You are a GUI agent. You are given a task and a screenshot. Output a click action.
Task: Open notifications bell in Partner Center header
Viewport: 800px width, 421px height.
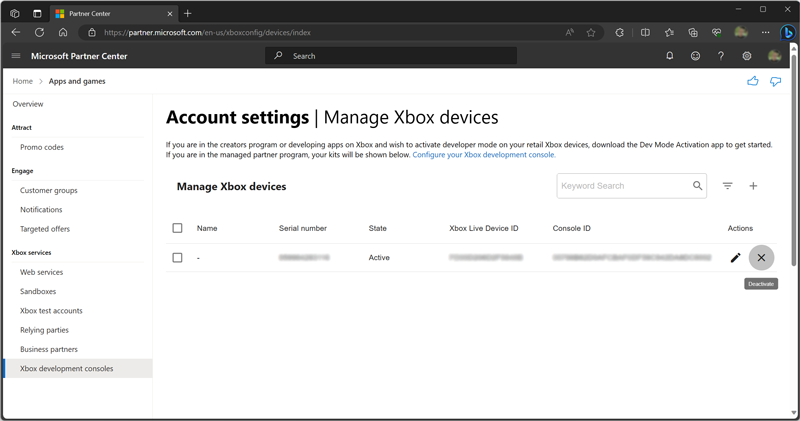point(669,56)
